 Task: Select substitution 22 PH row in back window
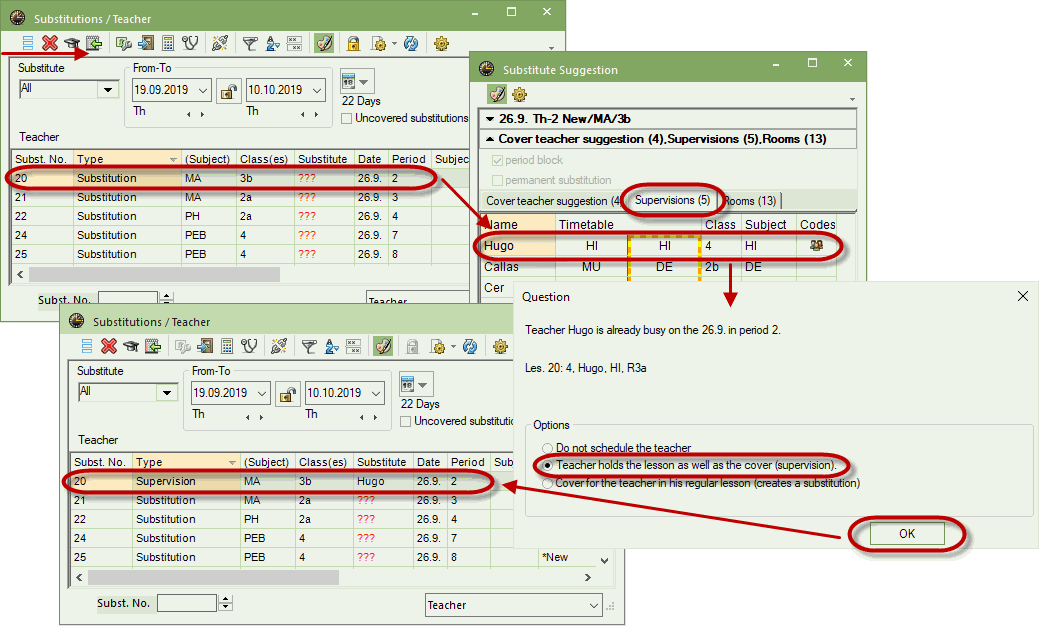pyautogui.click(x=241, y=217)
